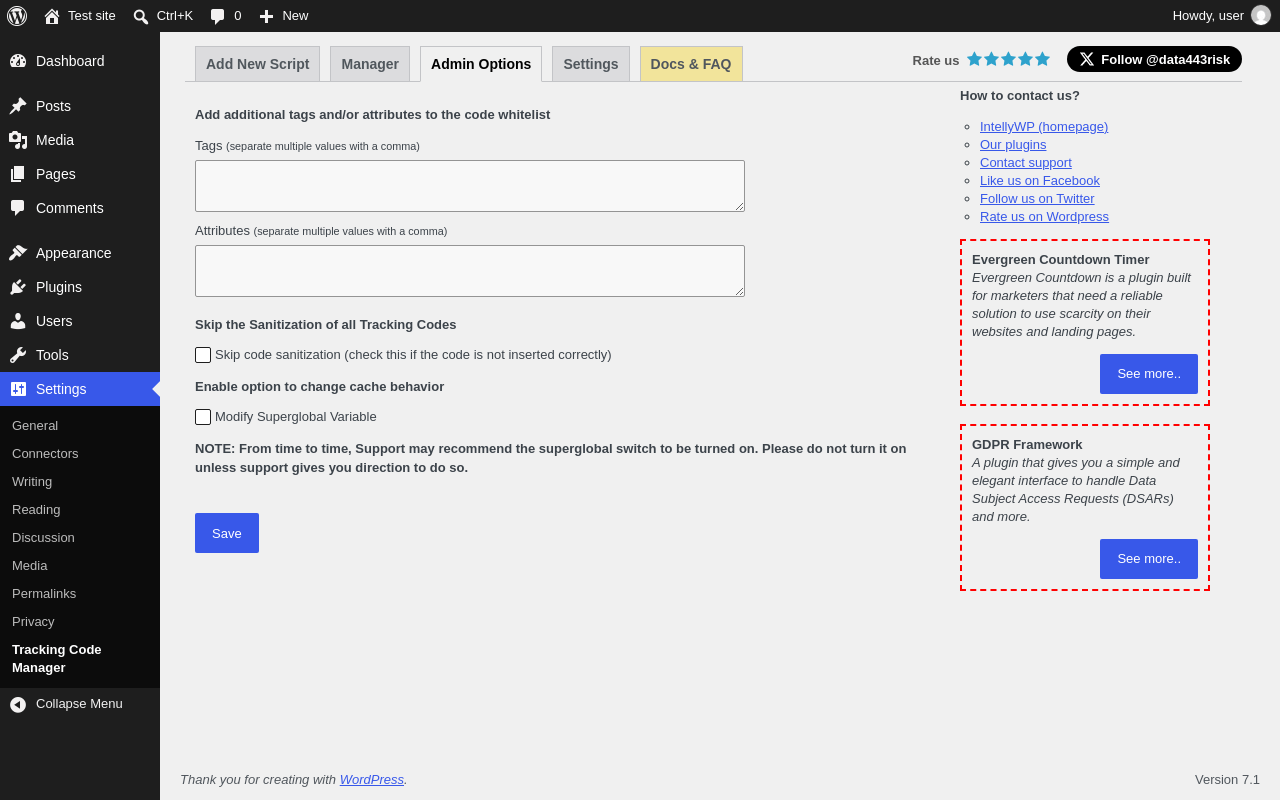Open the Test site home icon
Image resolution: width=1280 pixels, height=800 pixels.
click(52, 16)
